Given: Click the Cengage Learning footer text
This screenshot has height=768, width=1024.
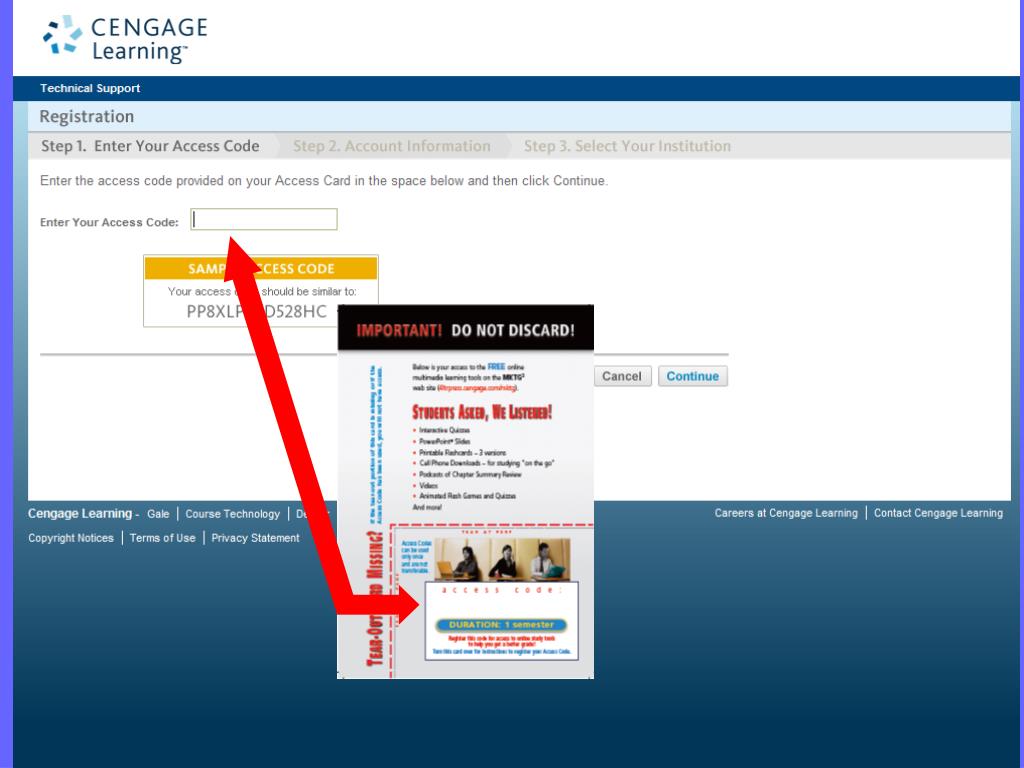Looking at the screenshot, I should point(80,514).
